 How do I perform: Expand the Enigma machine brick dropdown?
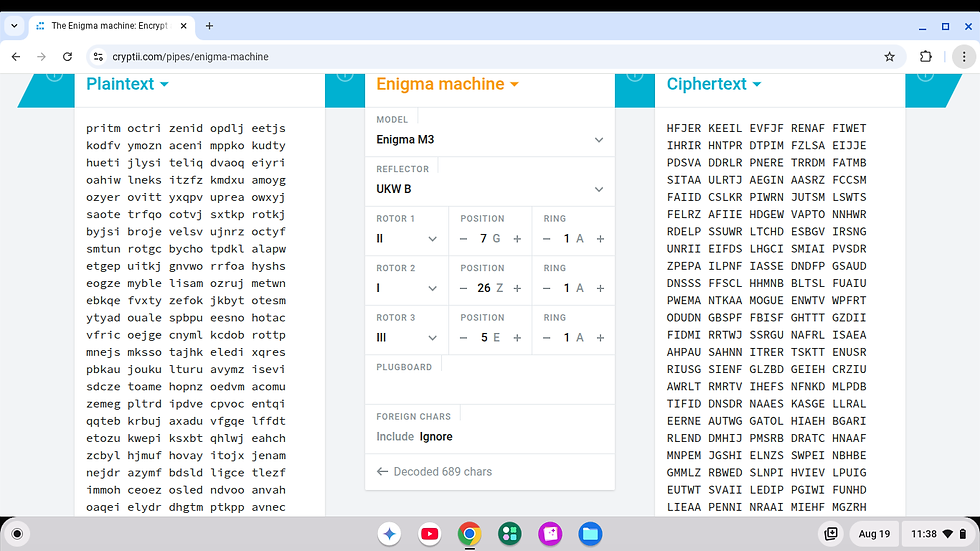click(x=448, y=84)
